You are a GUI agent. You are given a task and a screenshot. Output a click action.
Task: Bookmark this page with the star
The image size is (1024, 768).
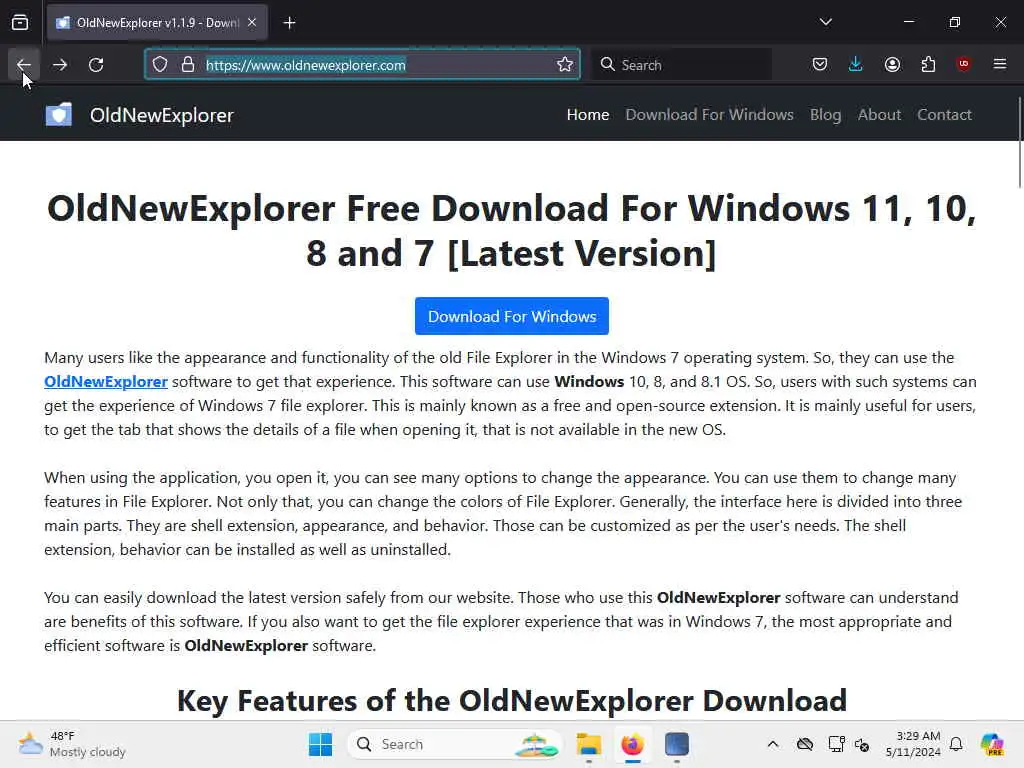click(565, 65)
